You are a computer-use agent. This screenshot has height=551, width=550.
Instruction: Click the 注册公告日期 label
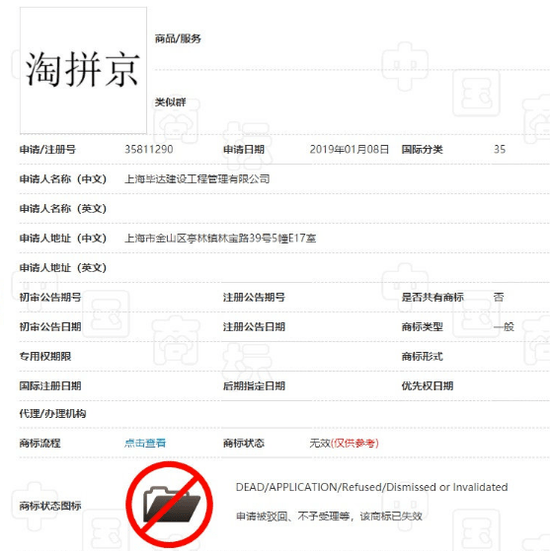pyautogui.click(x=254, y=327)
